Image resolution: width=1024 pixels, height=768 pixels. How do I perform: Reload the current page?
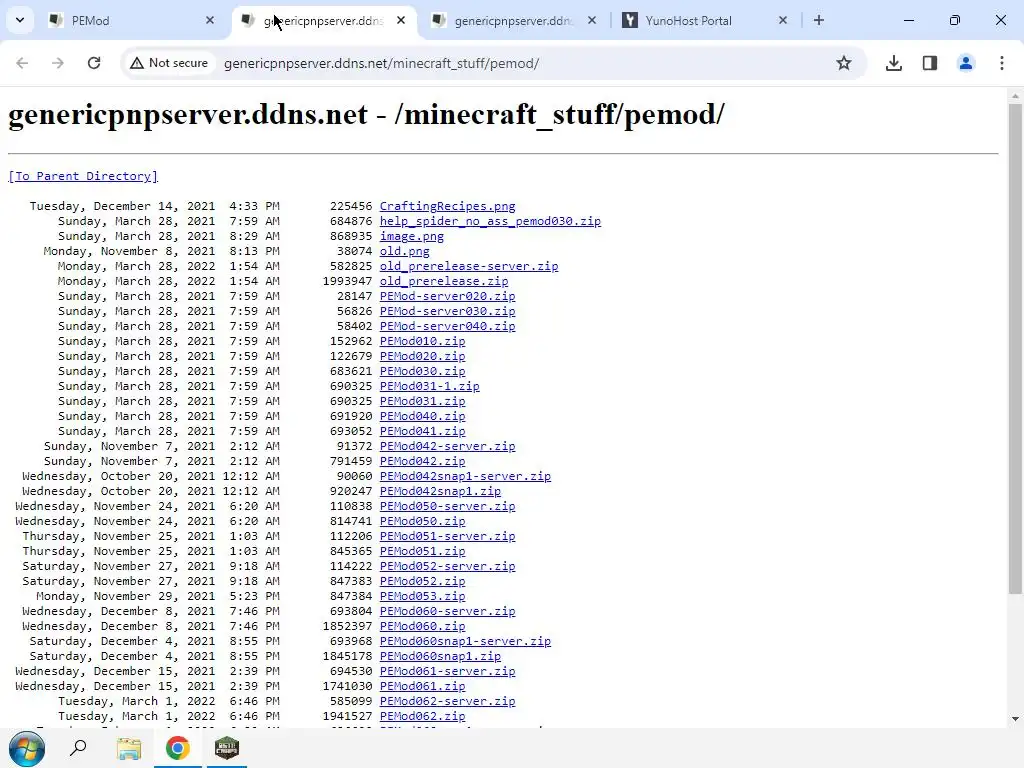pos(94,63)
